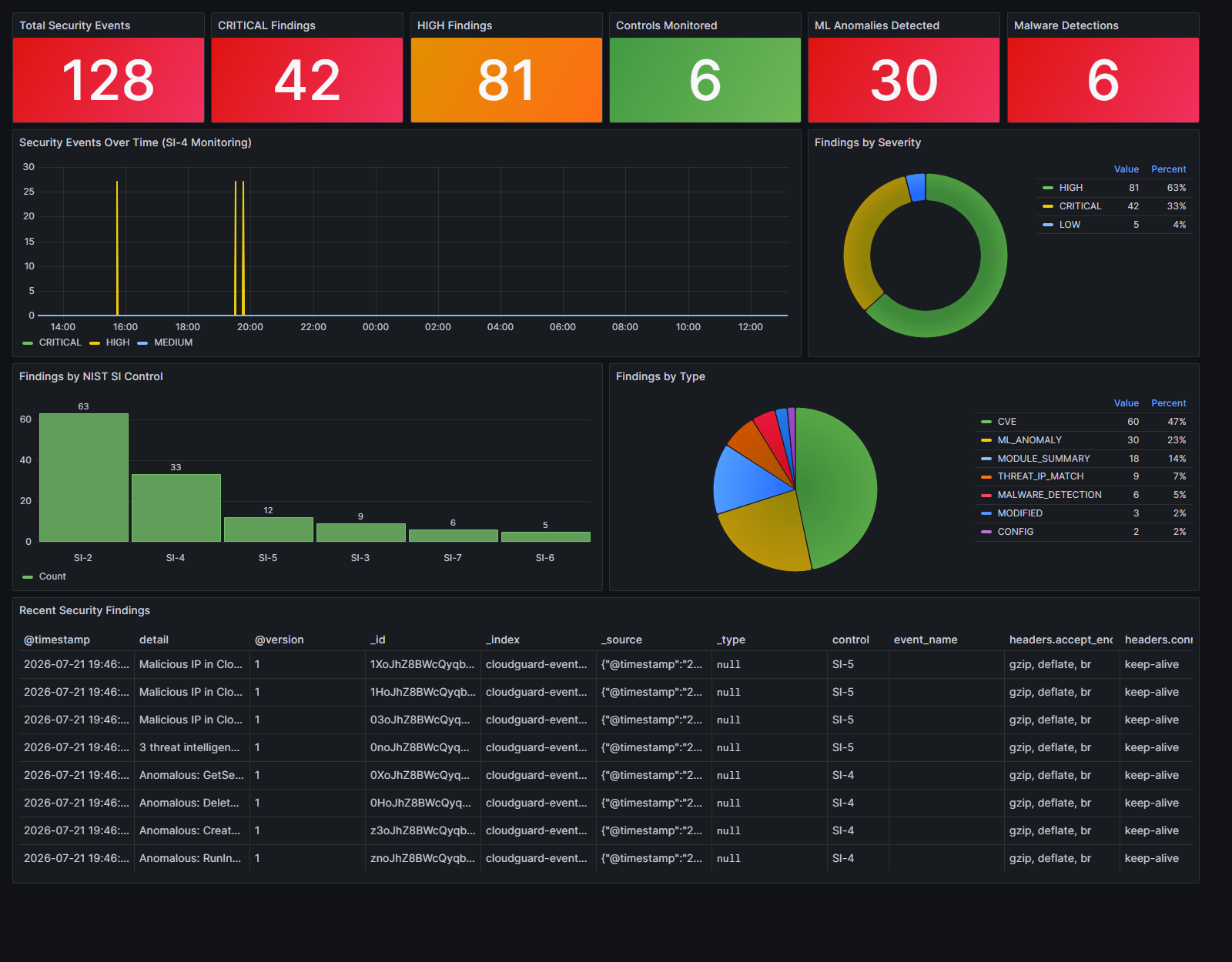The width and height of the screenshot is (1232, 962).
Task: Sort table by _id column
Action: coord(377,640)
